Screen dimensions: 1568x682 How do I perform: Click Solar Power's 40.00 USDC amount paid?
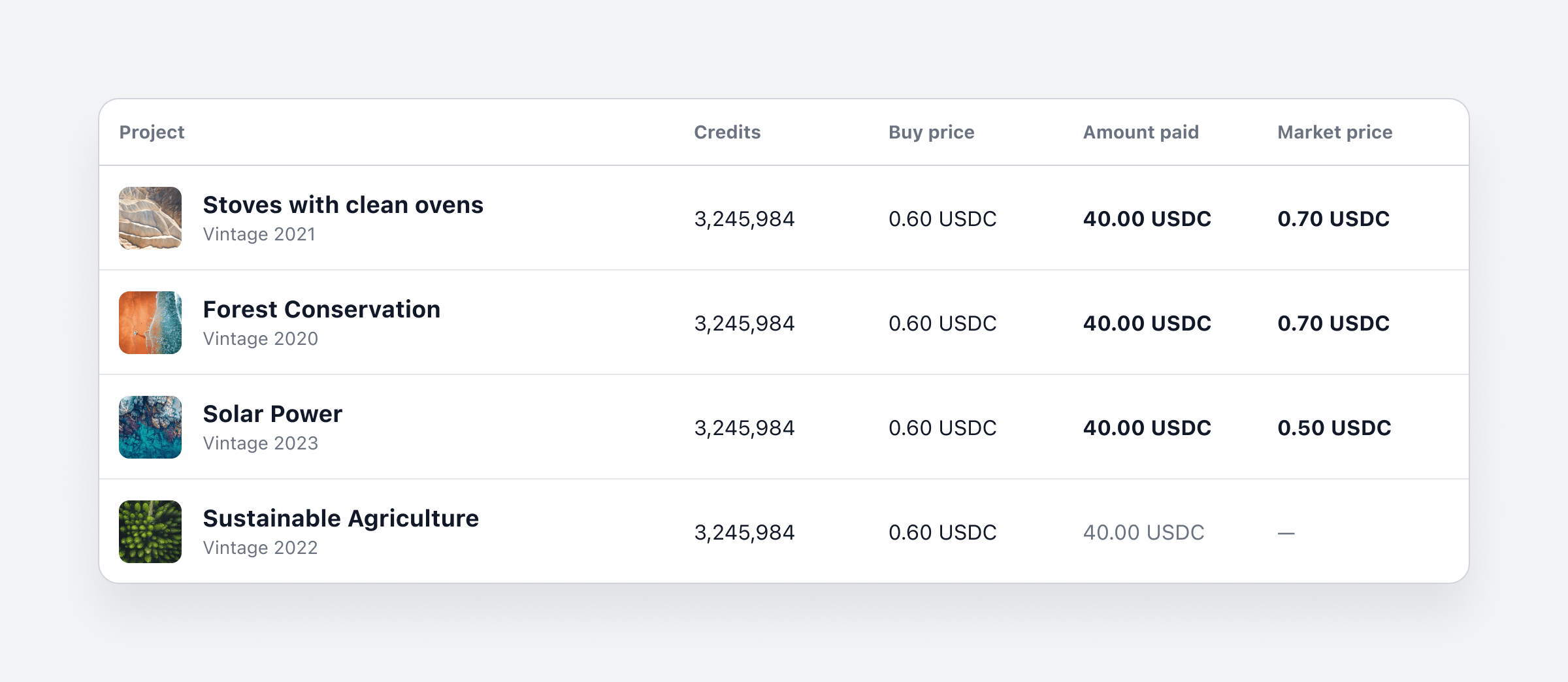[x=1147, y=428]
